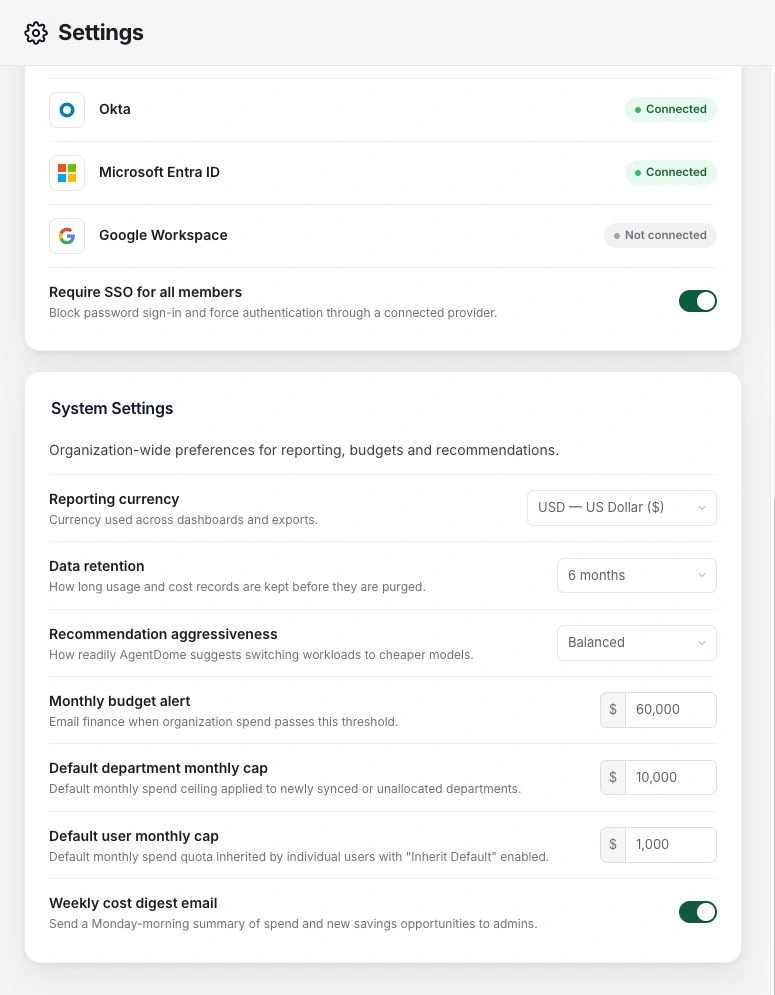Click the Google Workspace provider name
Image resolution: width=775 pixels, height=995 pixels.
point(163,235)
